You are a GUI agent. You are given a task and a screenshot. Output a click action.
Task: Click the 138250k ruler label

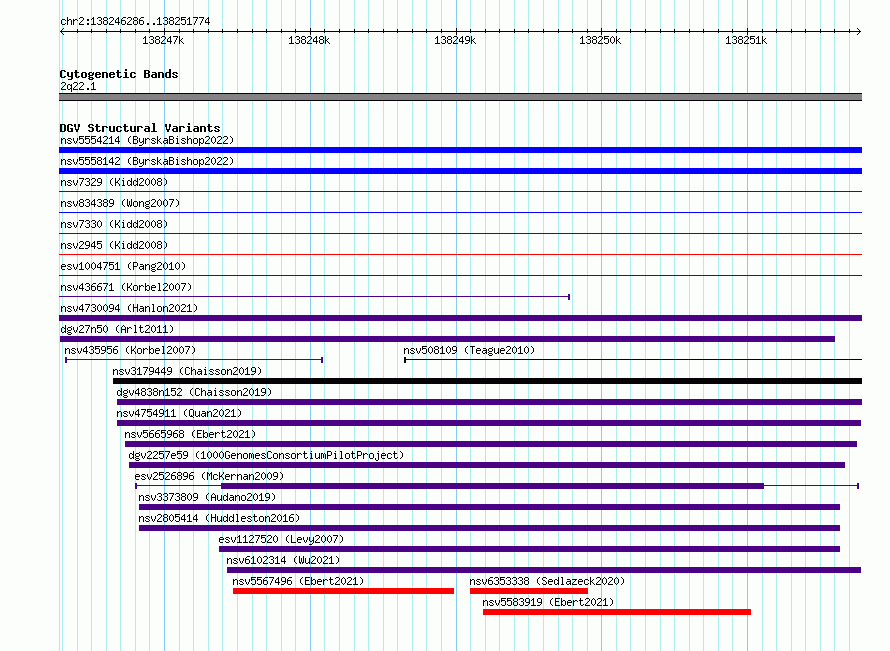pos(600,40)
